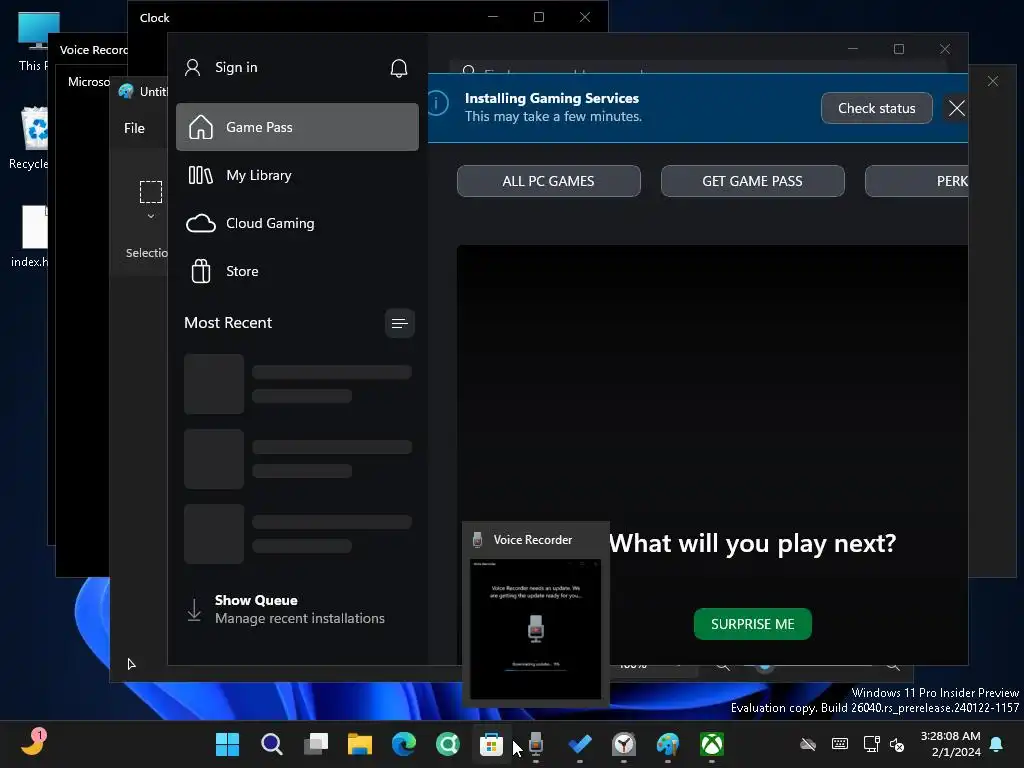The height and width of the screenshot is (768, 1024).
Task: Go to Cloud Gaming section
Action: 297,223
